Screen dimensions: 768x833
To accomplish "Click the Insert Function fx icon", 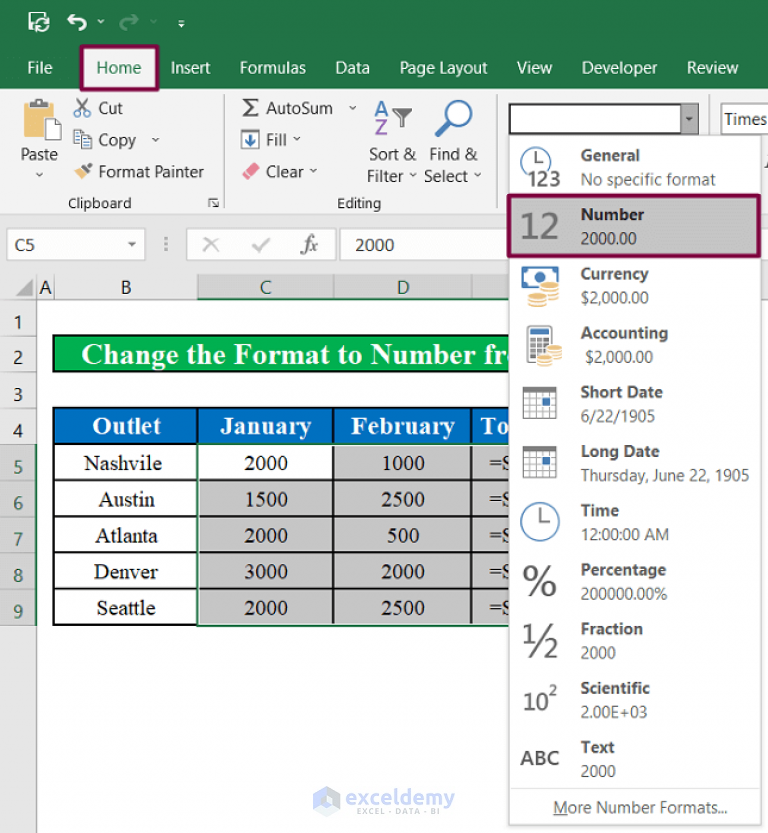I will tap(309, 245).
